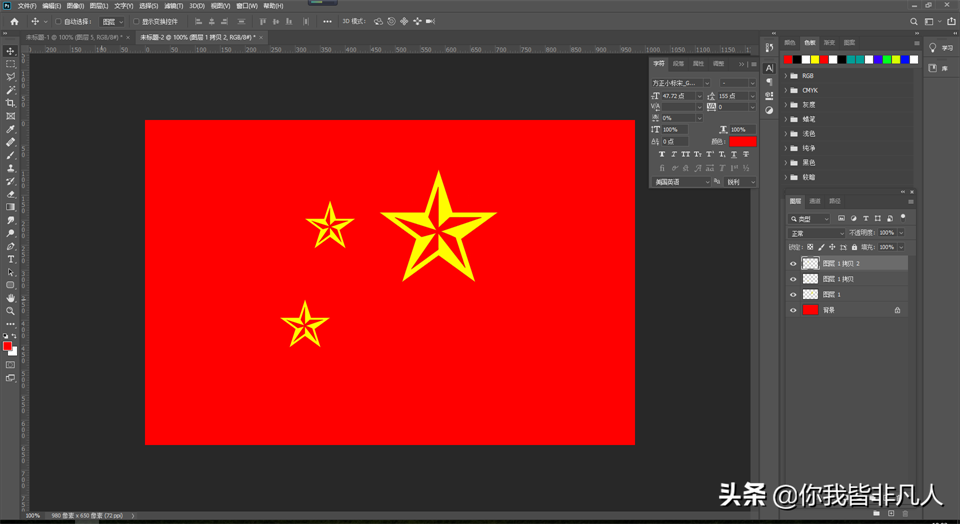
Task: Click the foreground red color swatch in toolbox
Action: point(7,346)
